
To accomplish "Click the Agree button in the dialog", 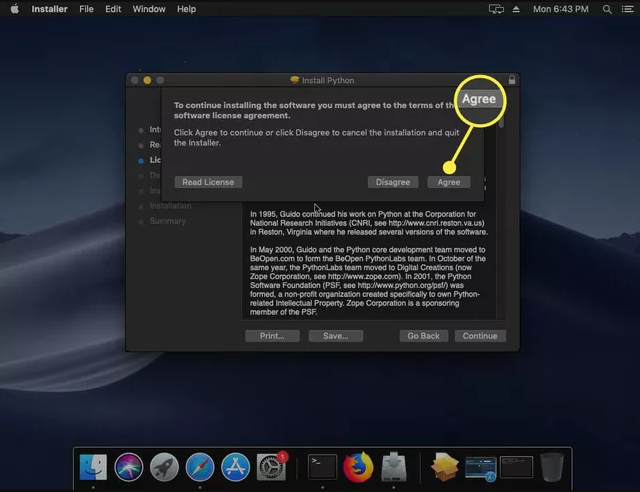I will (449, 182).
